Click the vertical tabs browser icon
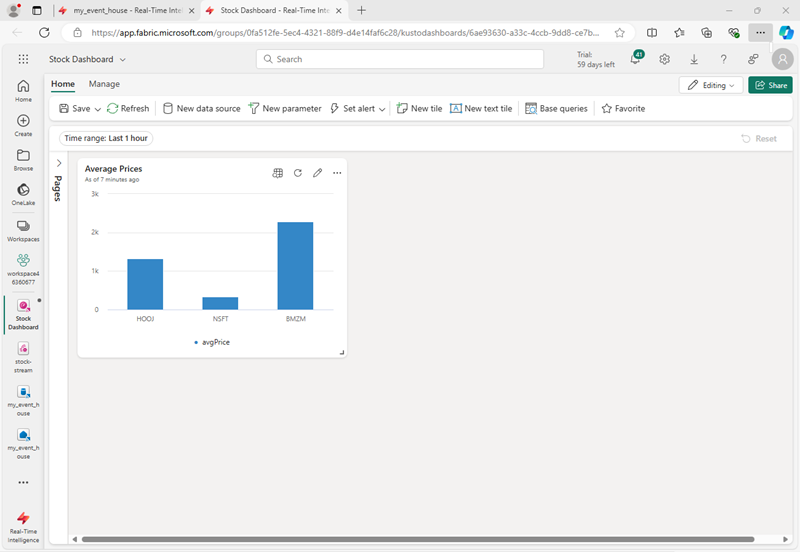The image size is (800, 552). 37,10
